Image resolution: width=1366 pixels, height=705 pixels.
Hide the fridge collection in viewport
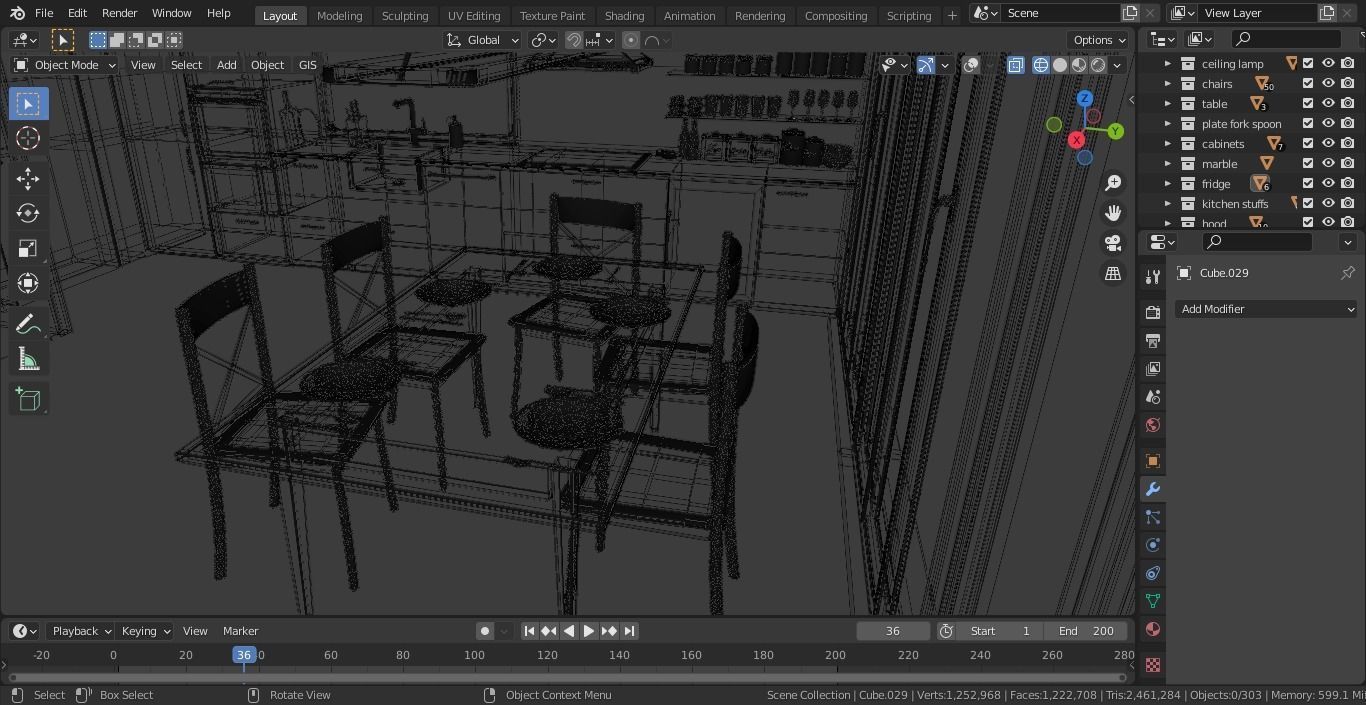click(1328, 183)
